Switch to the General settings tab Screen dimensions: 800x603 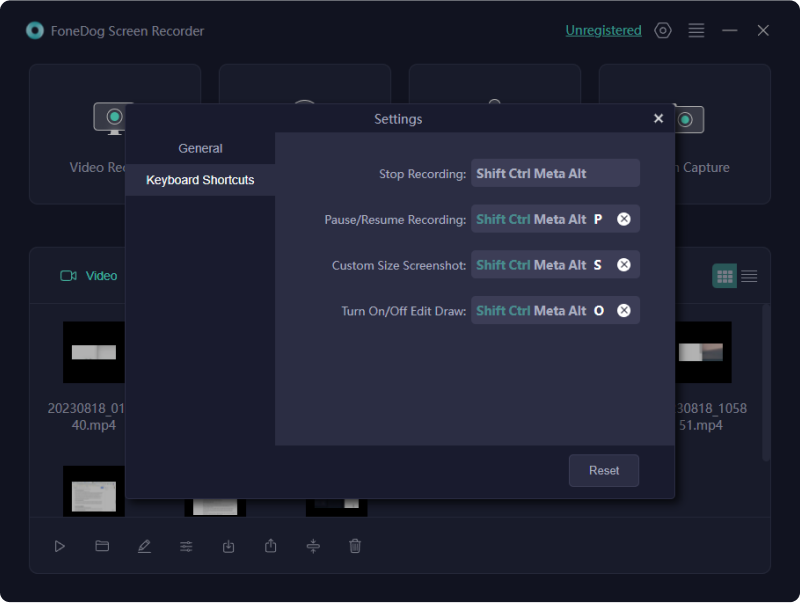(x=200, y=148)
